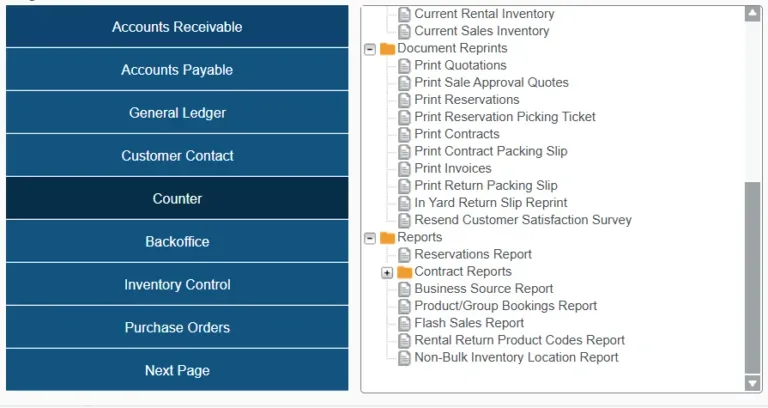Open the Non-Bulk Inventory Location Report

[516, 357]
